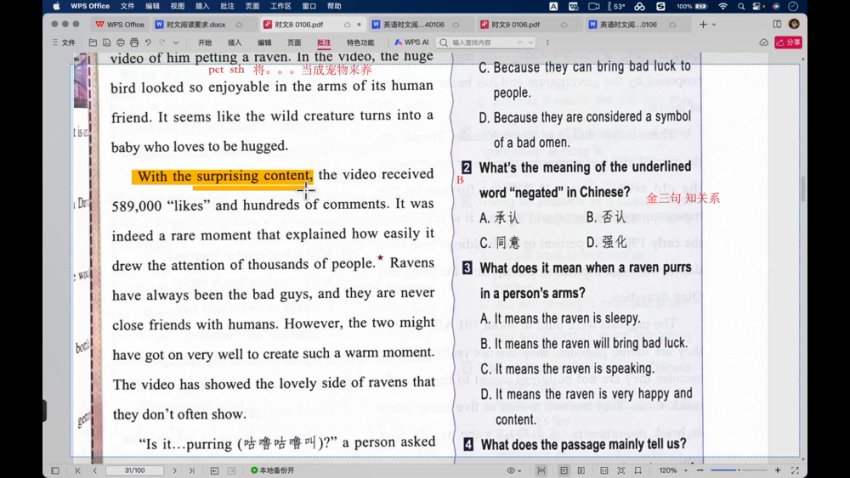Open the 插入 ribbon tab

[235, 43]
